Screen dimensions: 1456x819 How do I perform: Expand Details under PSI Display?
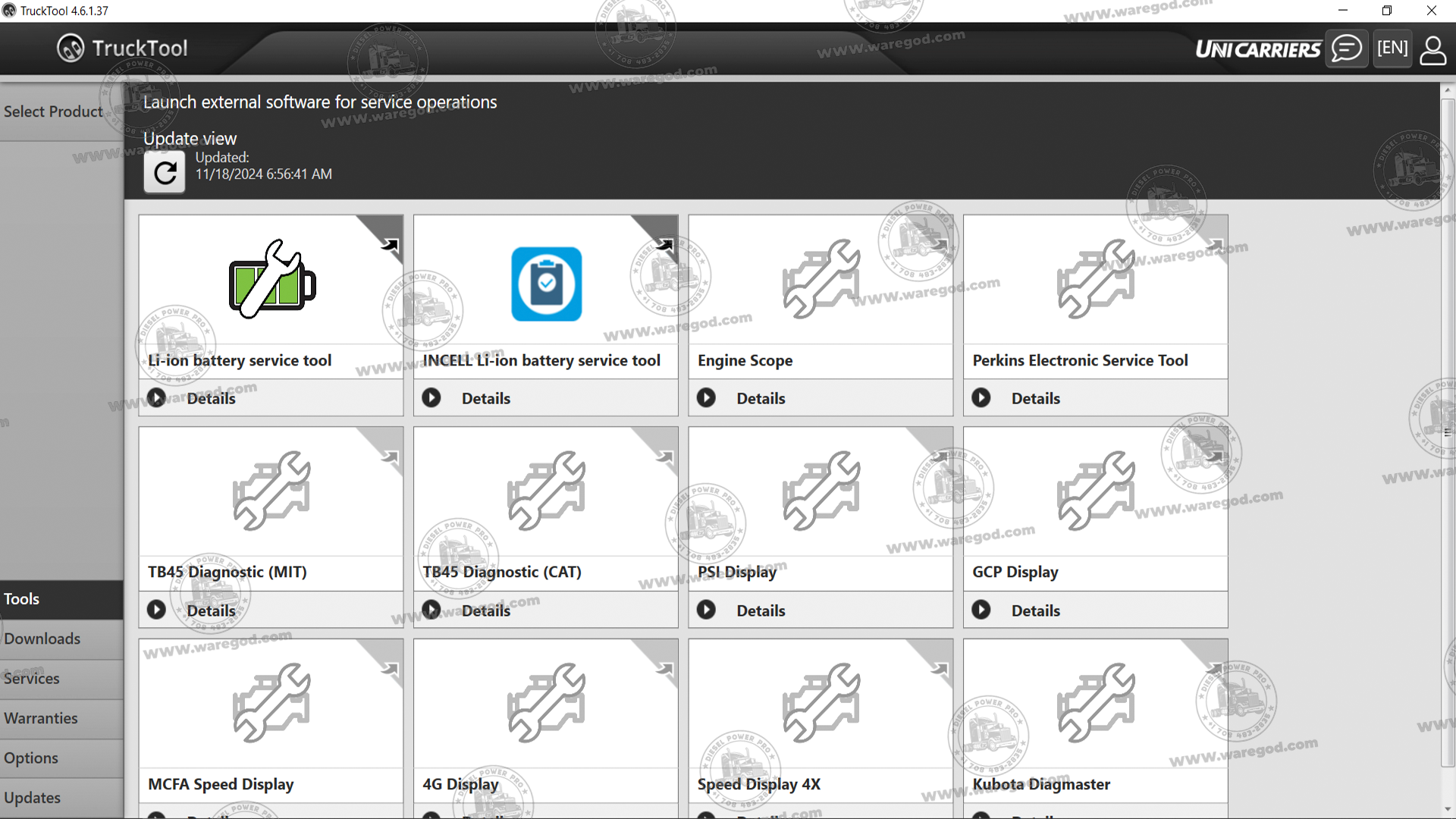(760, 610)
